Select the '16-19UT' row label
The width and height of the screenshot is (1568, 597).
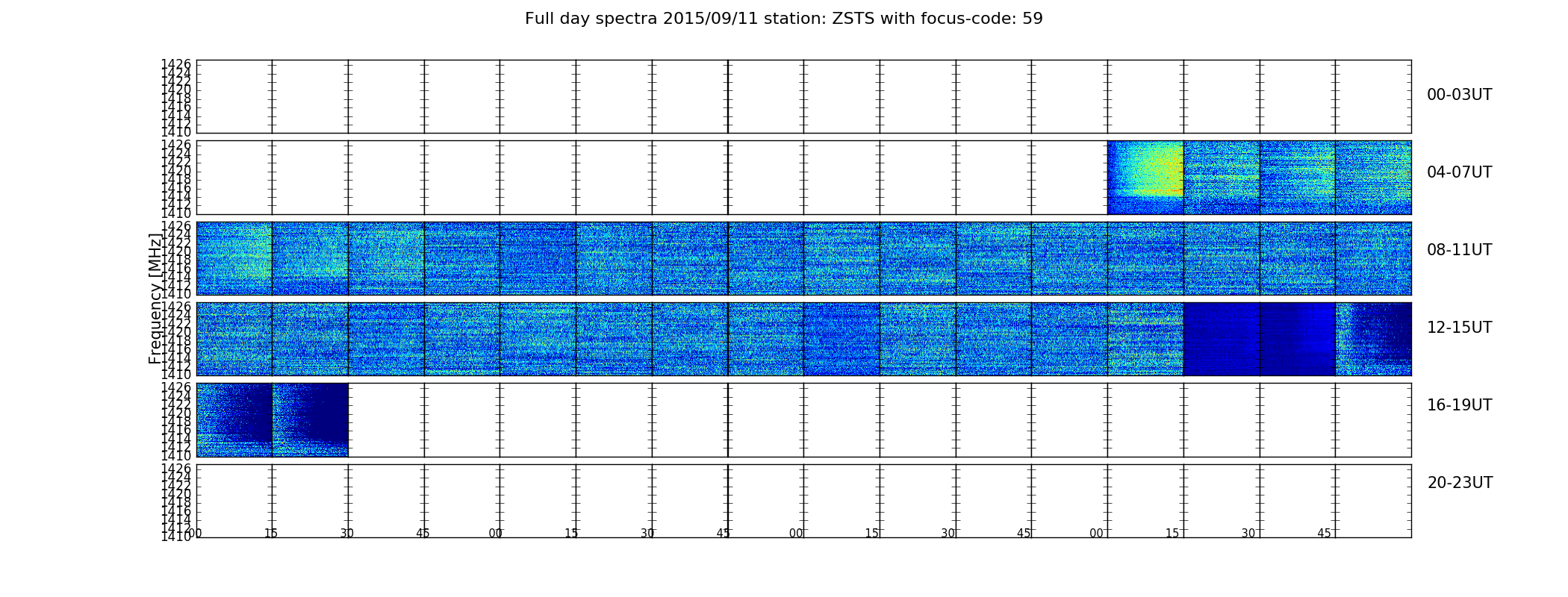[x=1459, y=405]
